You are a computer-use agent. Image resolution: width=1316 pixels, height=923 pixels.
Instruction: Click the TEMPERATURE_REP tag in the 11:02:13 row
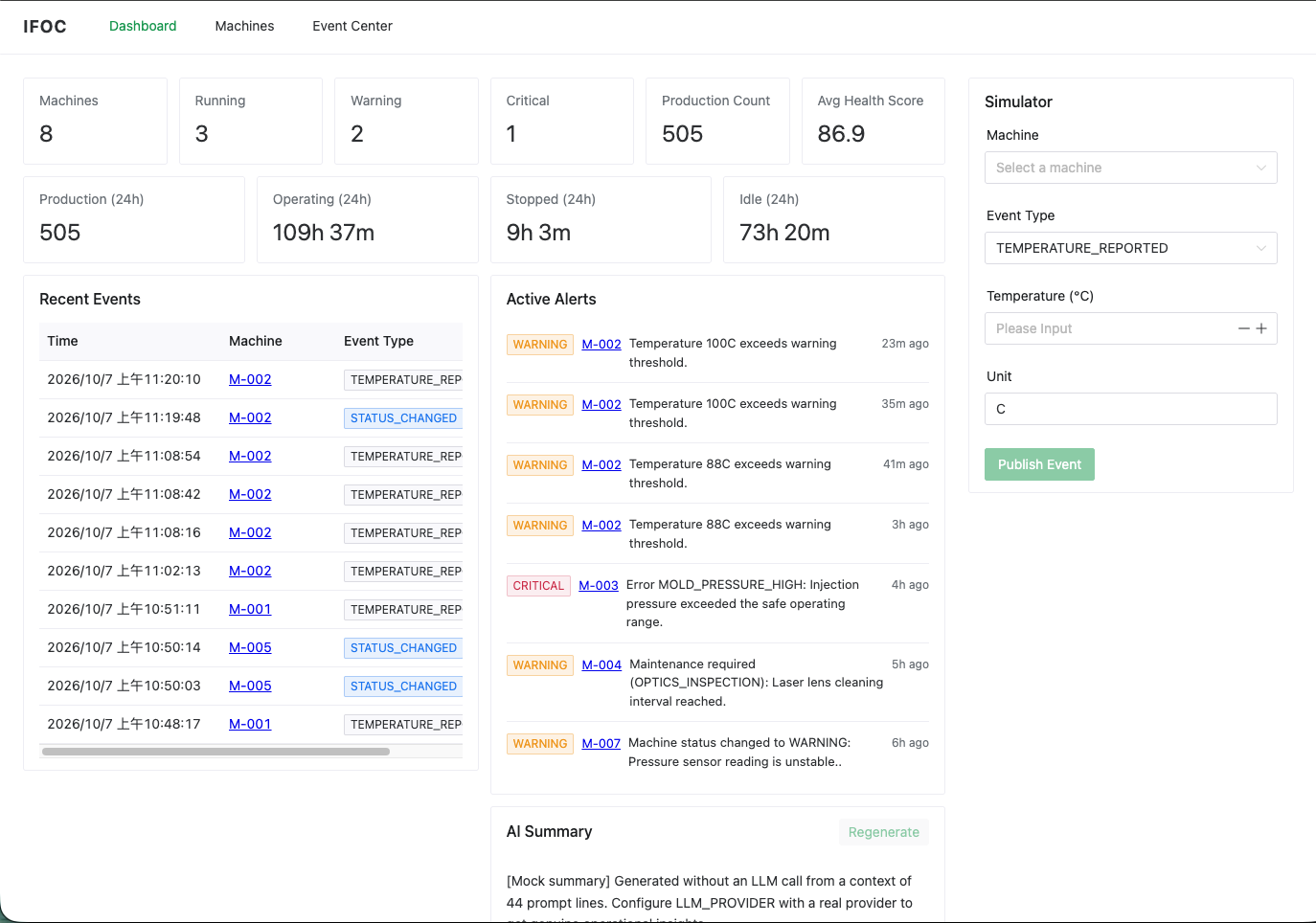tap(403, 572)
